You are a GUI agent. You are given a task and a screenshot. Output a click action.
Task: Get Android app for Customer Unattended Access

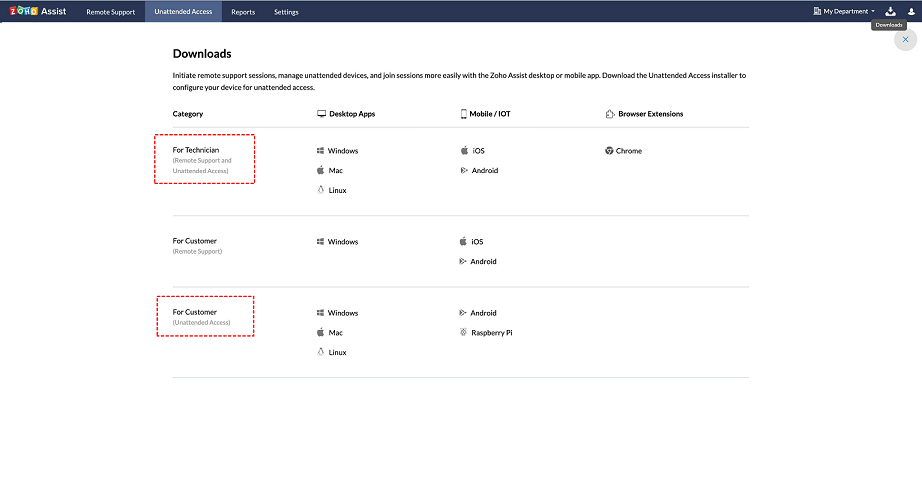coord(478,313)
